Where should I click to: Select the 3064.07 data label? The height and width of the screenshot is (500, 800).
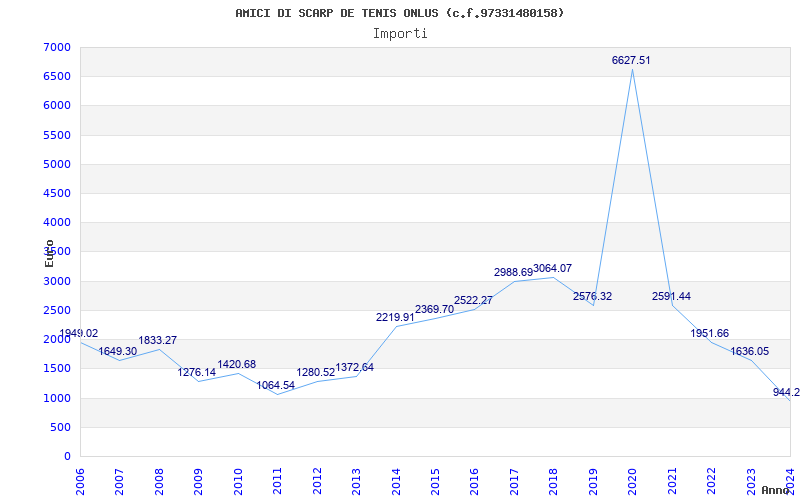553,269
